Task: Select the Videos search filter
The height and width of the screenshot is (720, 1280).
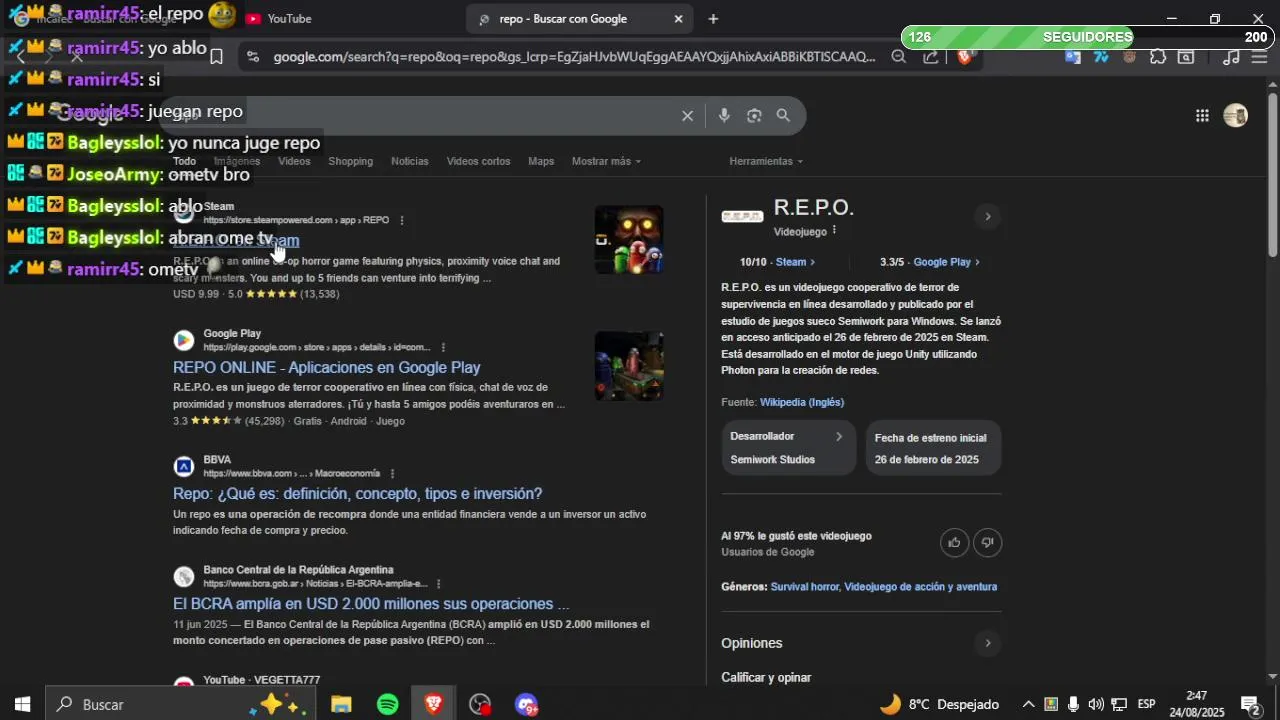Action: click(x=294, y=161)
